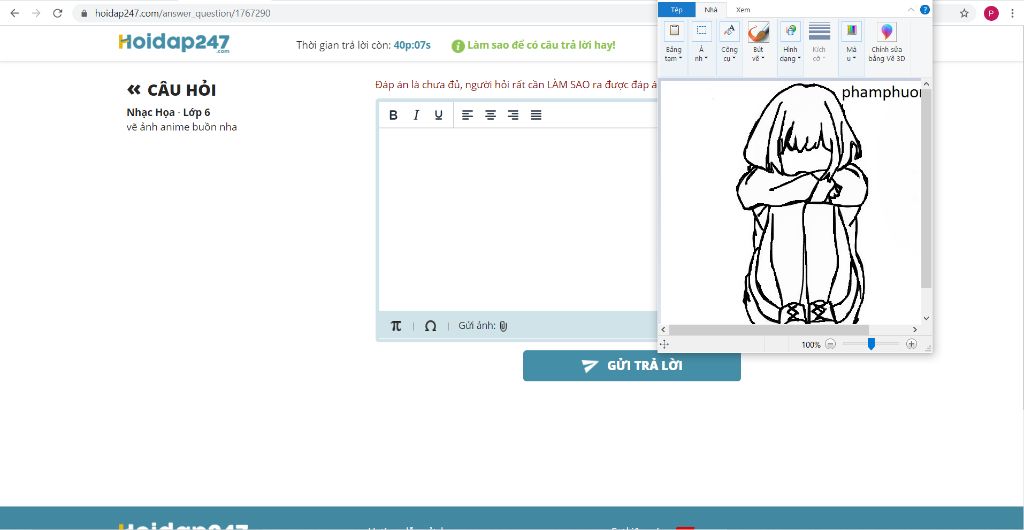Click the Paint horizontal scrollbar thumb
This screenshot has width=1024, height=530.
(769, 330)
